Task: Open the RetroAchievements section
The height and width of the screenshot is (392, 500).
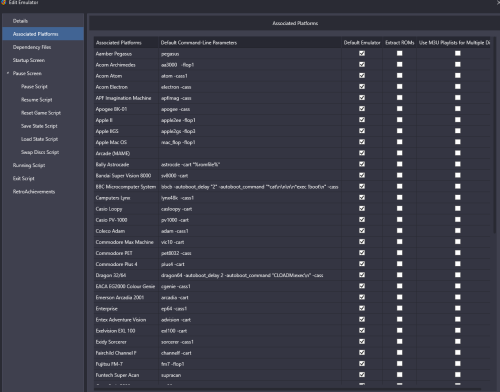Action: [x=34, y=192]
